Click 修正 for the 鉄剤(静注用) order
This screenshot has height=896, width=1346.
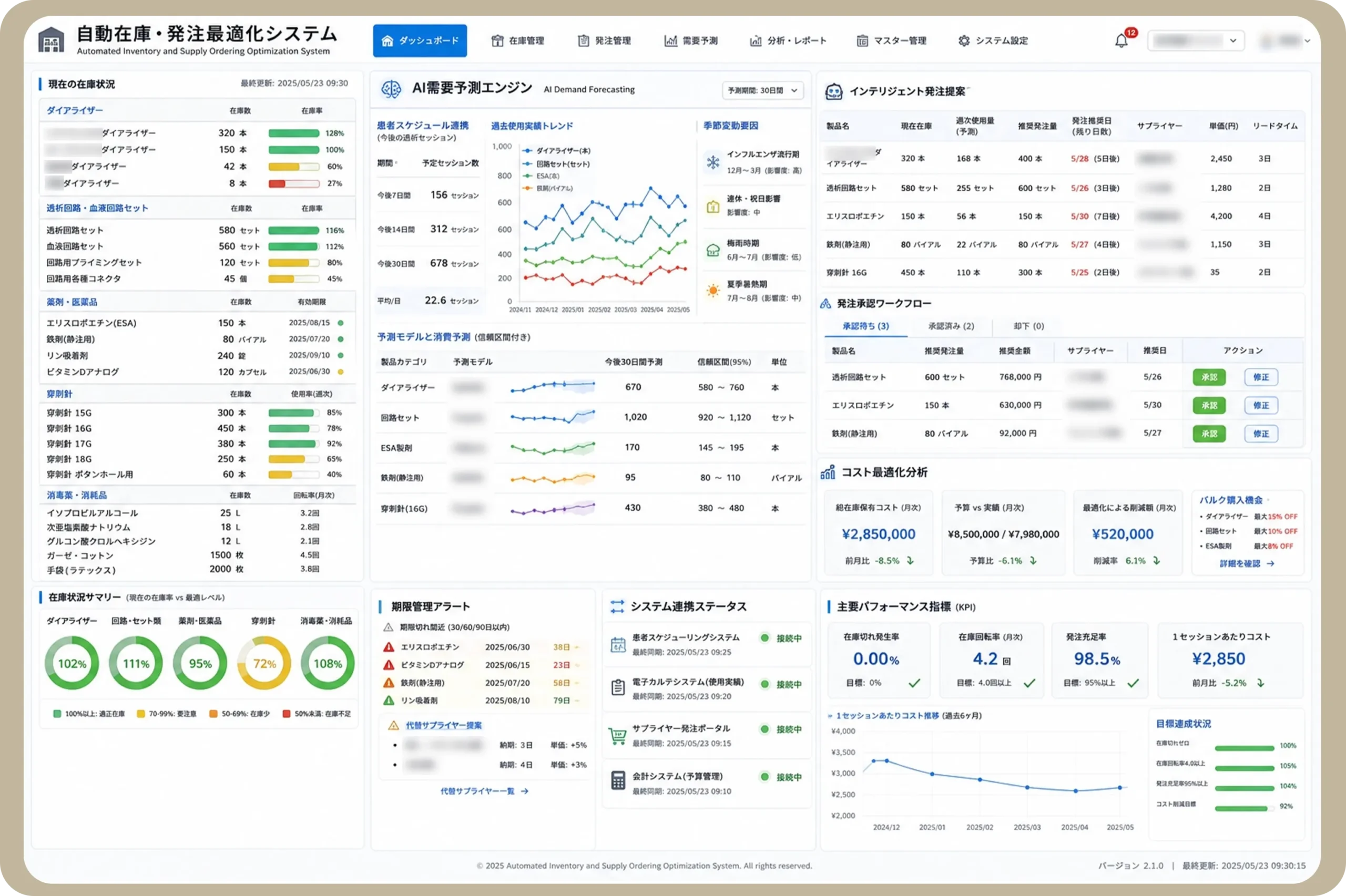tap(1261, 434)
